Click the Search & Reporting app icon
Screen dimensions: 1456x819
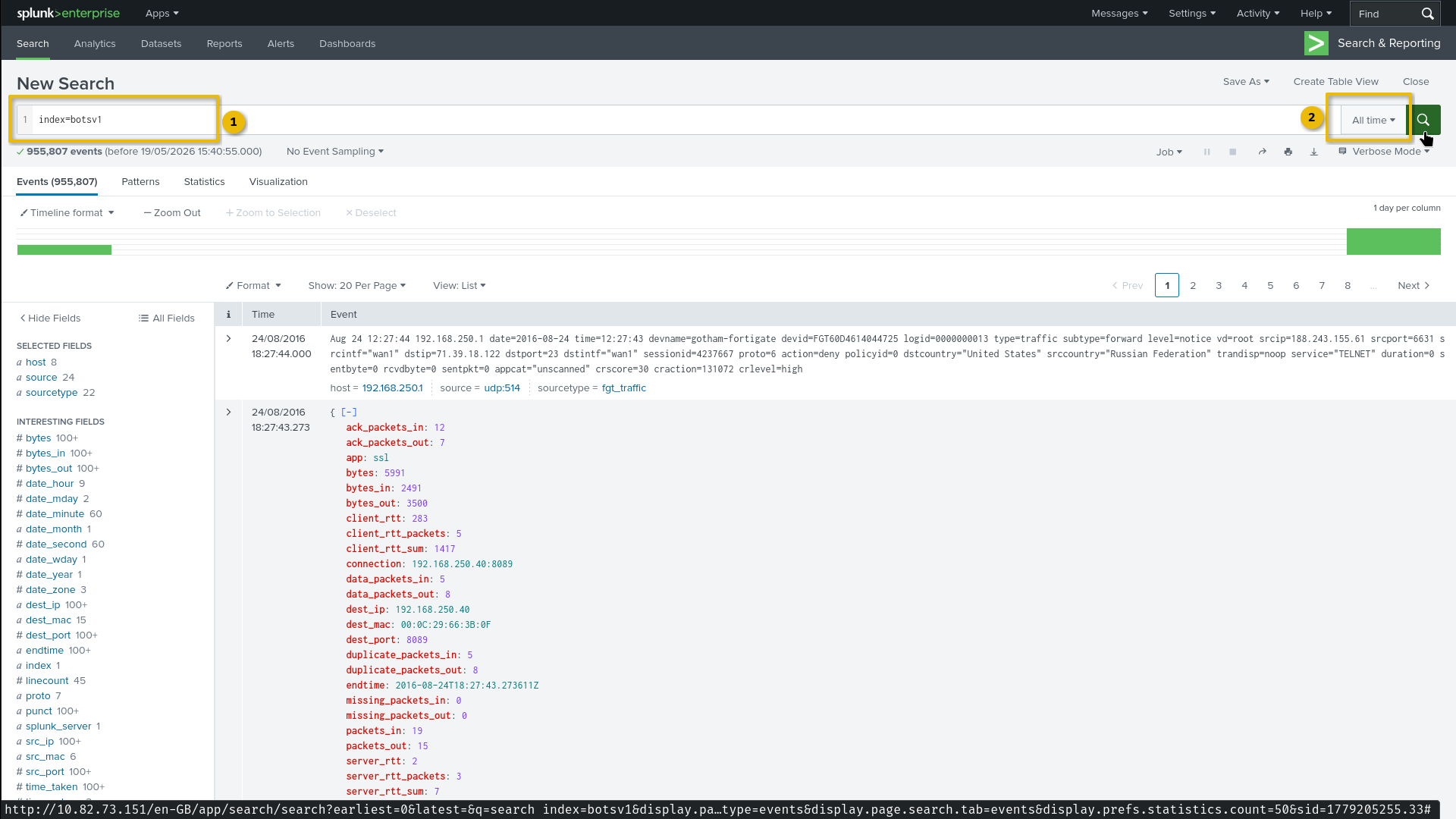pos(1316,43)
